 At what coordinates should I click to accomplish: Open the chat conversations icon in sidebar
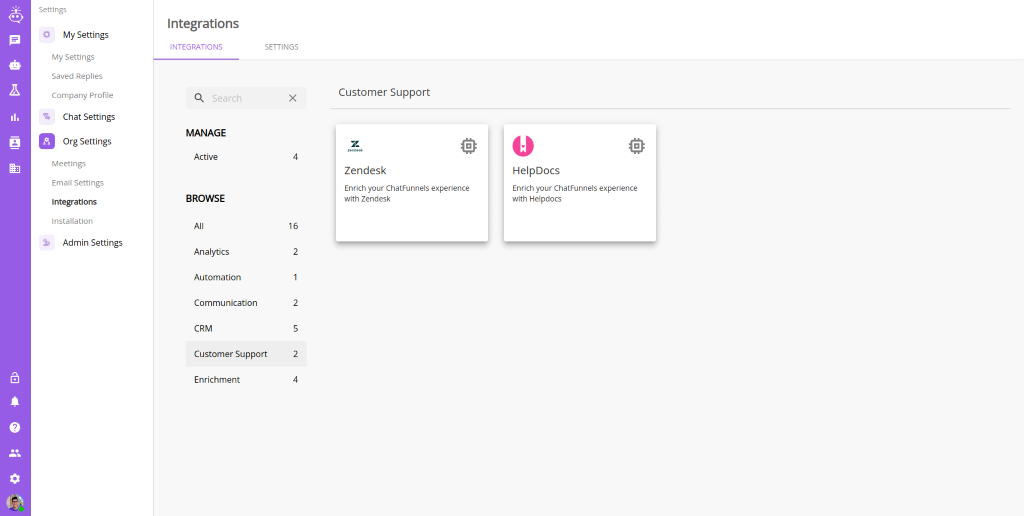point(15,40)
